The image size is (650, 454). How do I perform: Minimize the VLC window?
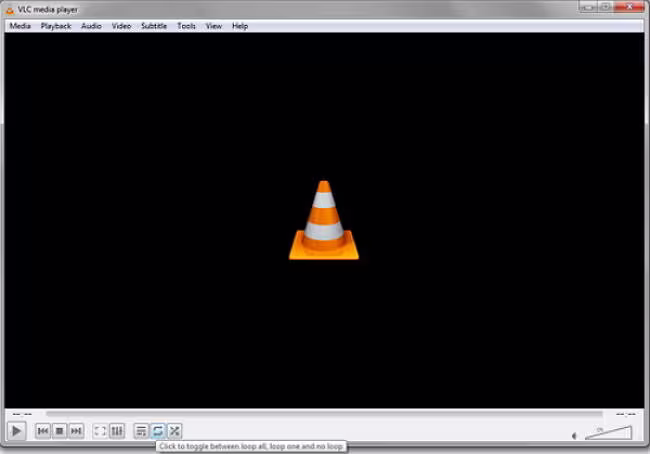[x=588, y=7]
